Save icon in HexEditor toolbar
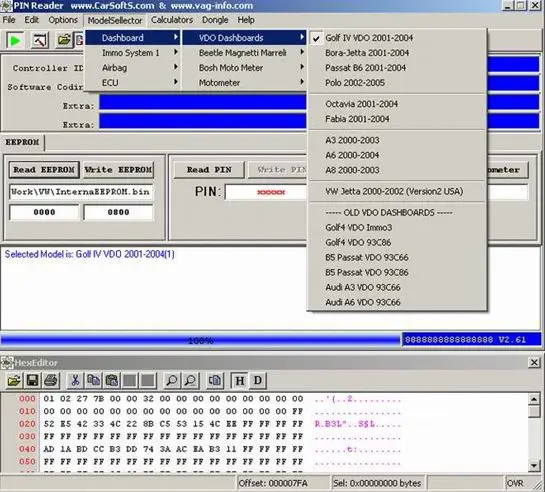The width and height of the screenshot is (545, 492). pos(32,380)
